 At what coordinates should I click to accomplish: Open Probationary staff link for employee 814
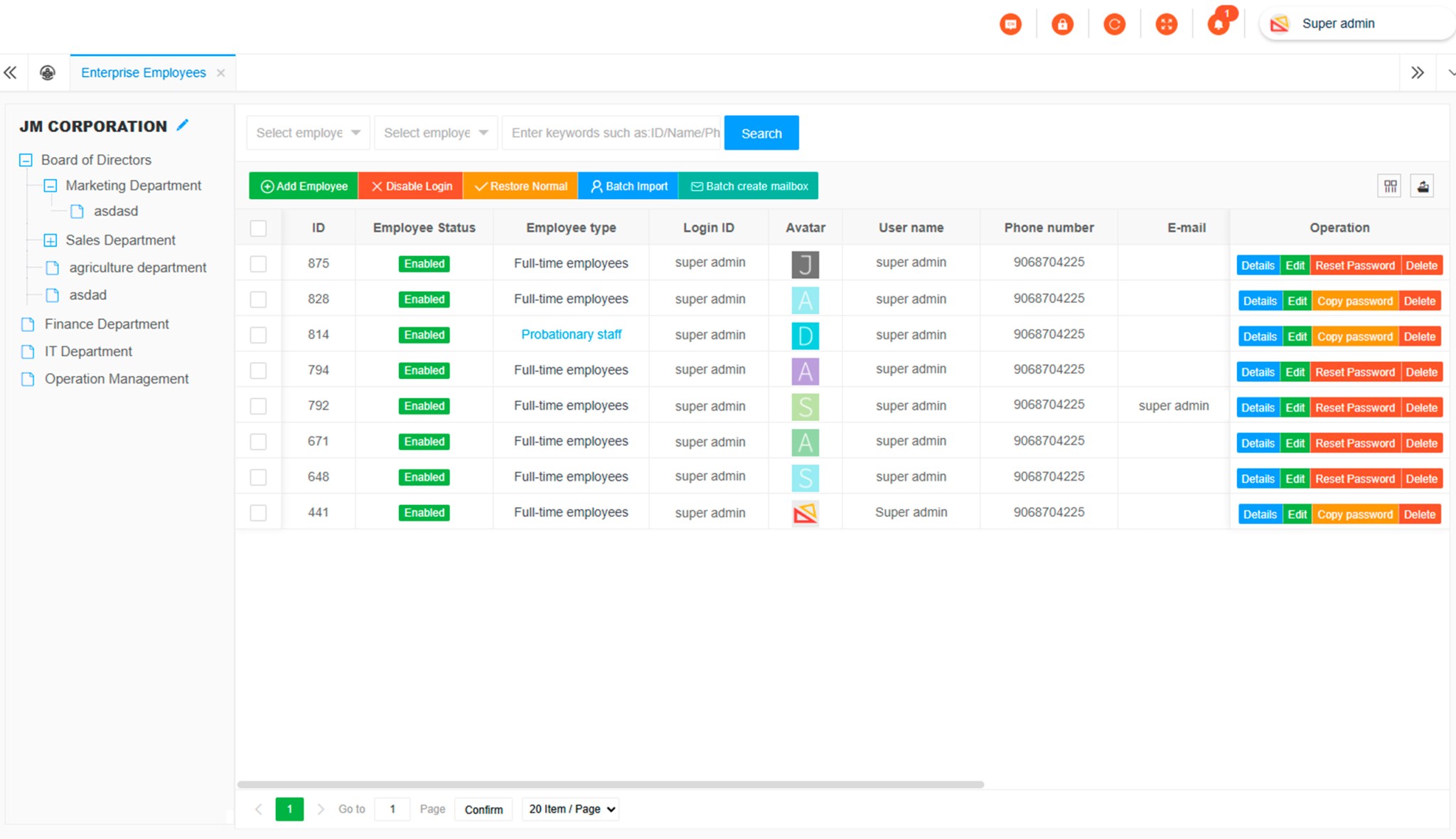click(571, 334)
